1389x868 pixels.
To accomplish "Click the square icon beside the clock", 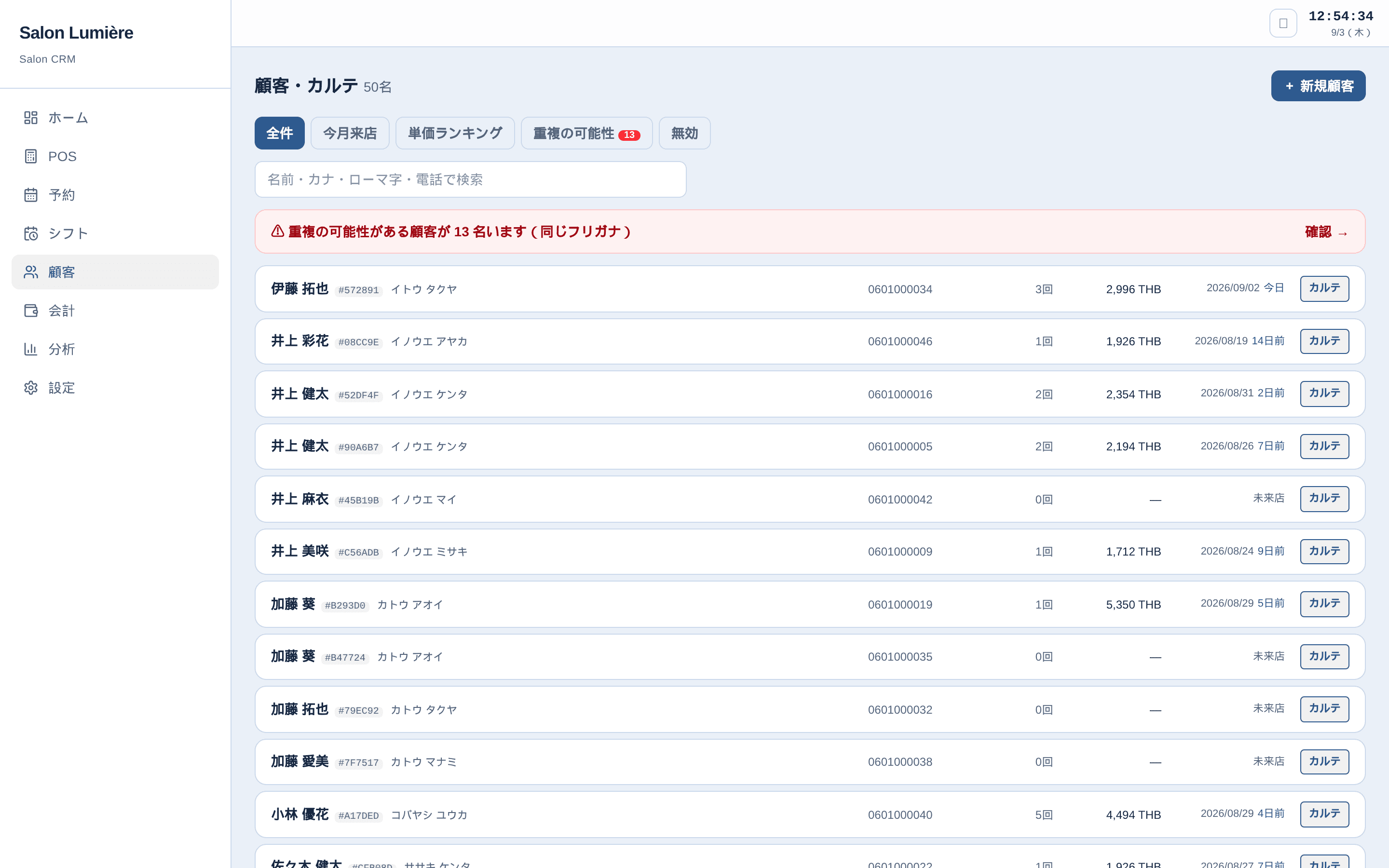I will click(1283, 23).
